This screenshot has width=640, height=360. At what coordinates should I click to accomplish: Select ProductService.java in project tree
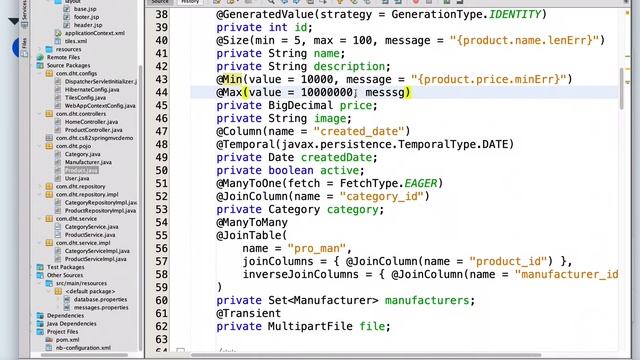[x=90, y=235]
